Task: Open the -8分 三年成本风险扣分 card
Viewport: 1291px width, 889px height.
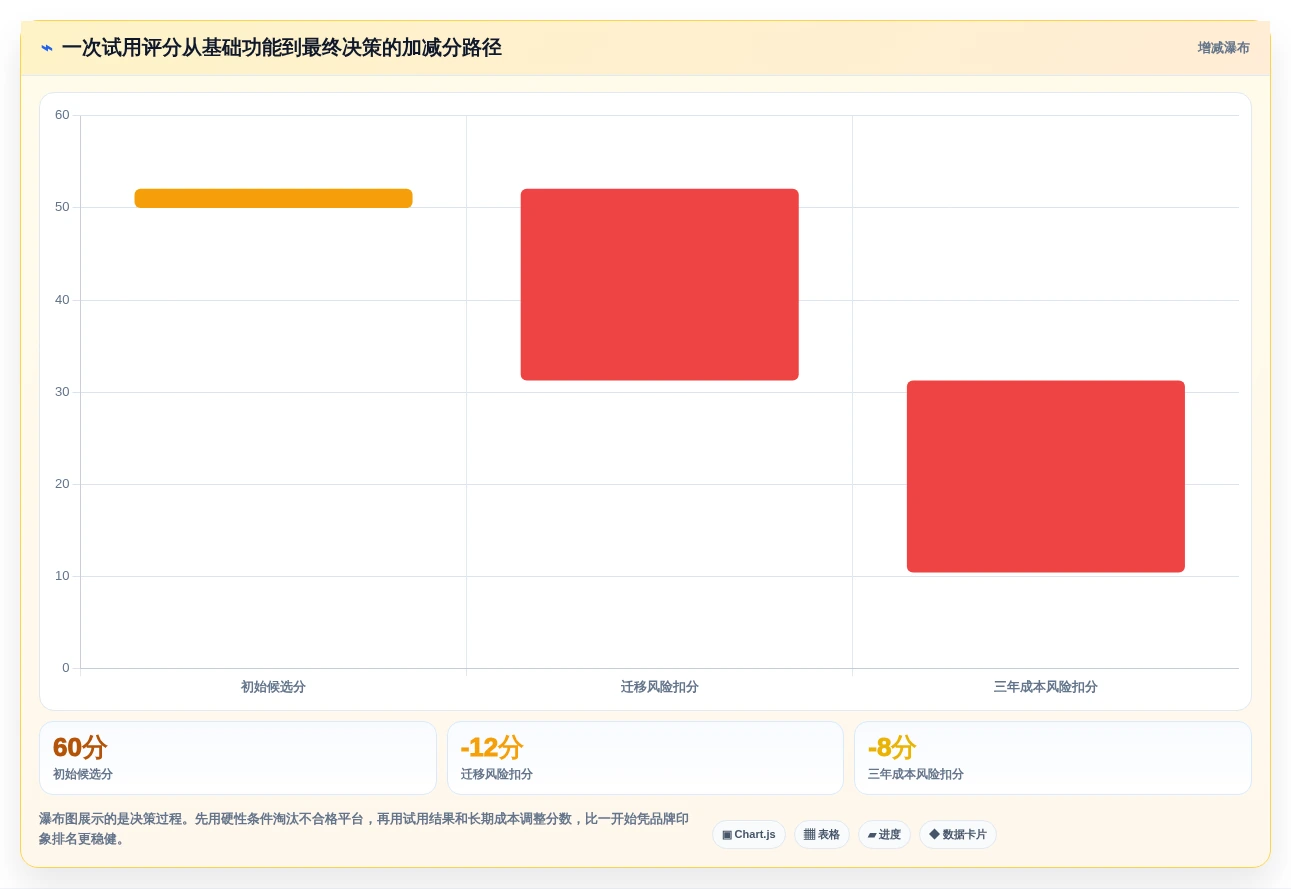Action: point(1052,758)
